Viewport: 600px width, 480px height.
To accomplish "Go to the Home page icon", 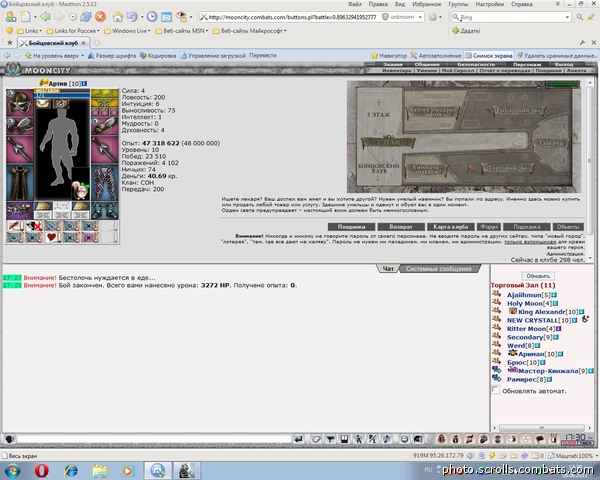I will 118,17.
